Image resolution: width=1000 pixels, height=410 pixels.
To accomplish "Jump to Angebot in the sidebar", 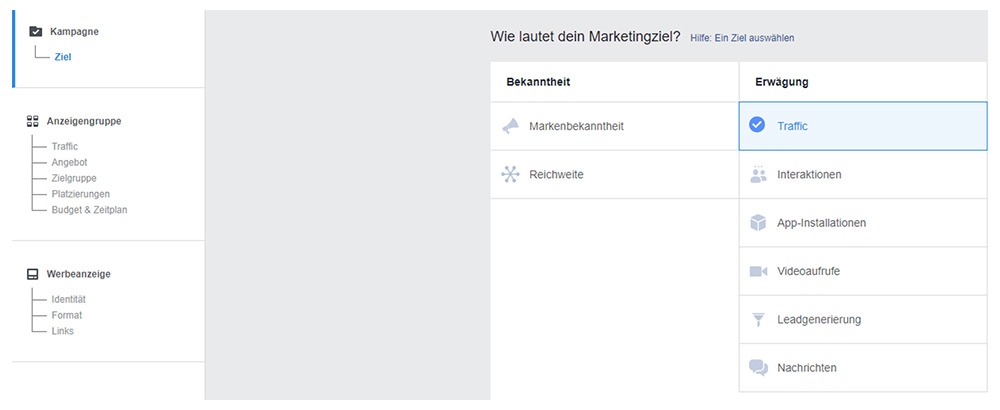I will (70, 163).
